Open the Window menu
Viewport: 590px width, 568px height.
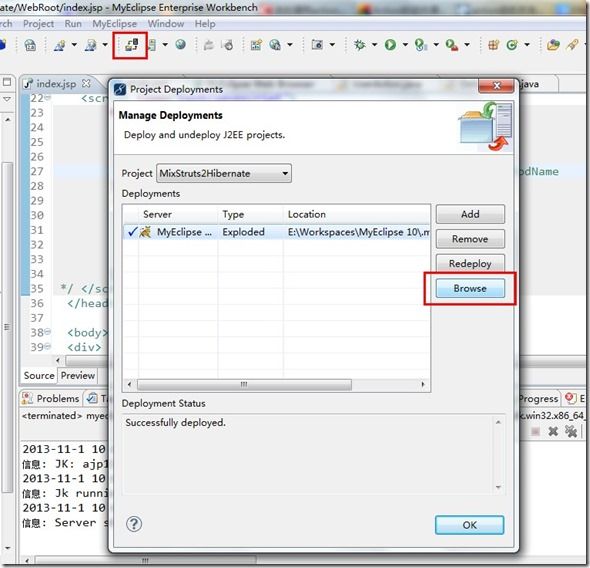pos(166,24)
